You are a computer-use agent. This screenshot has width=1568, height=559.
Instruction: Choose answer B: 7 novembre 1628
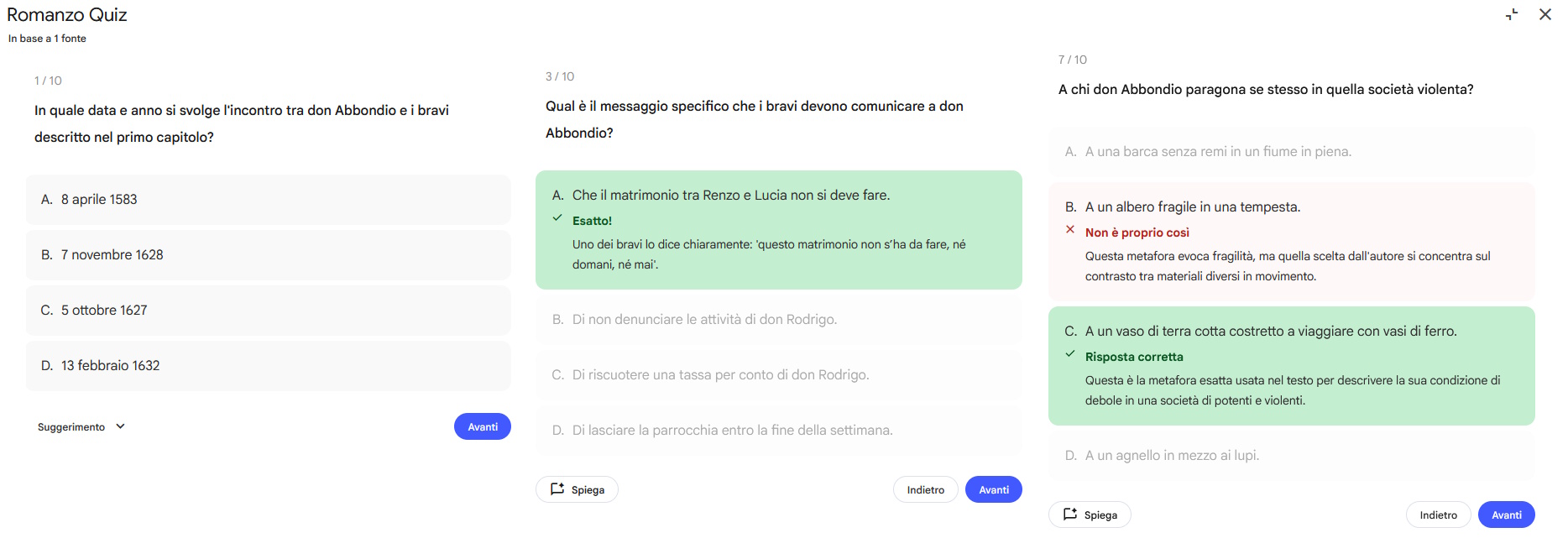coord(268,255)
